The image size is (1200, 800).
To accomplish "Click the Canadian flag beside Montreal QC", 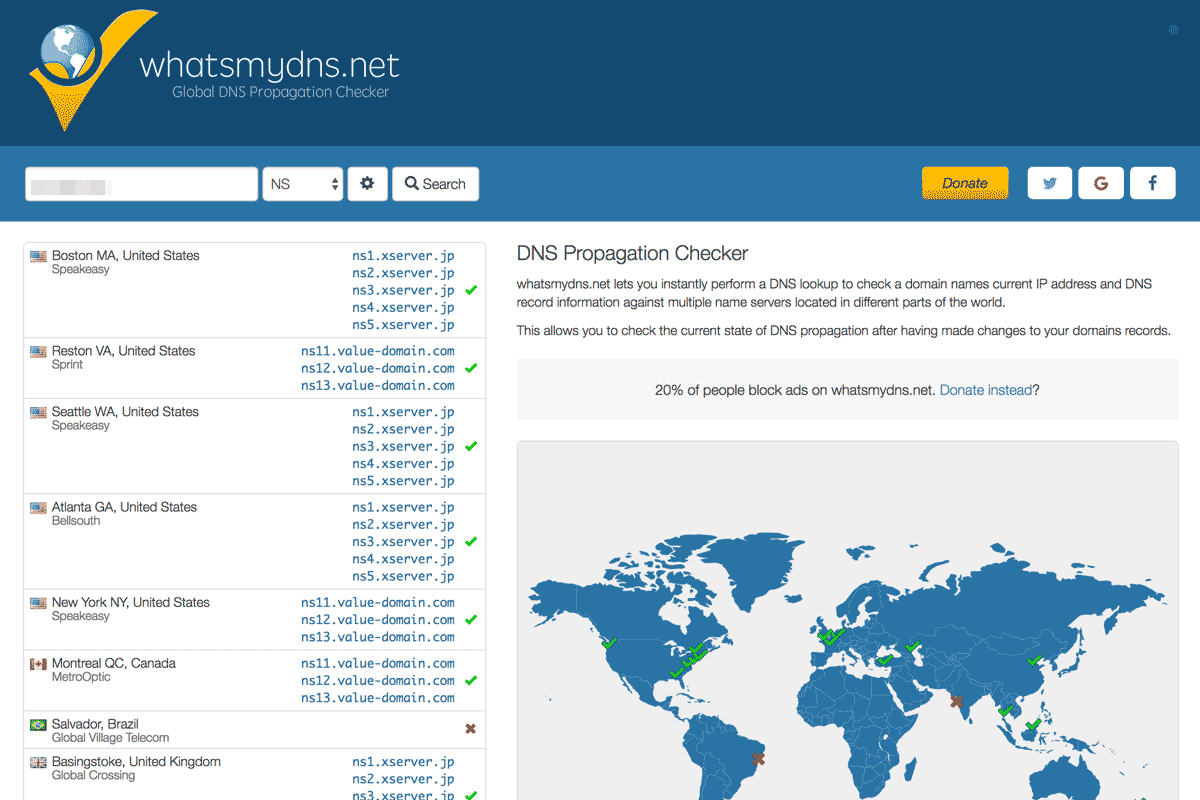I will [39, 664].
